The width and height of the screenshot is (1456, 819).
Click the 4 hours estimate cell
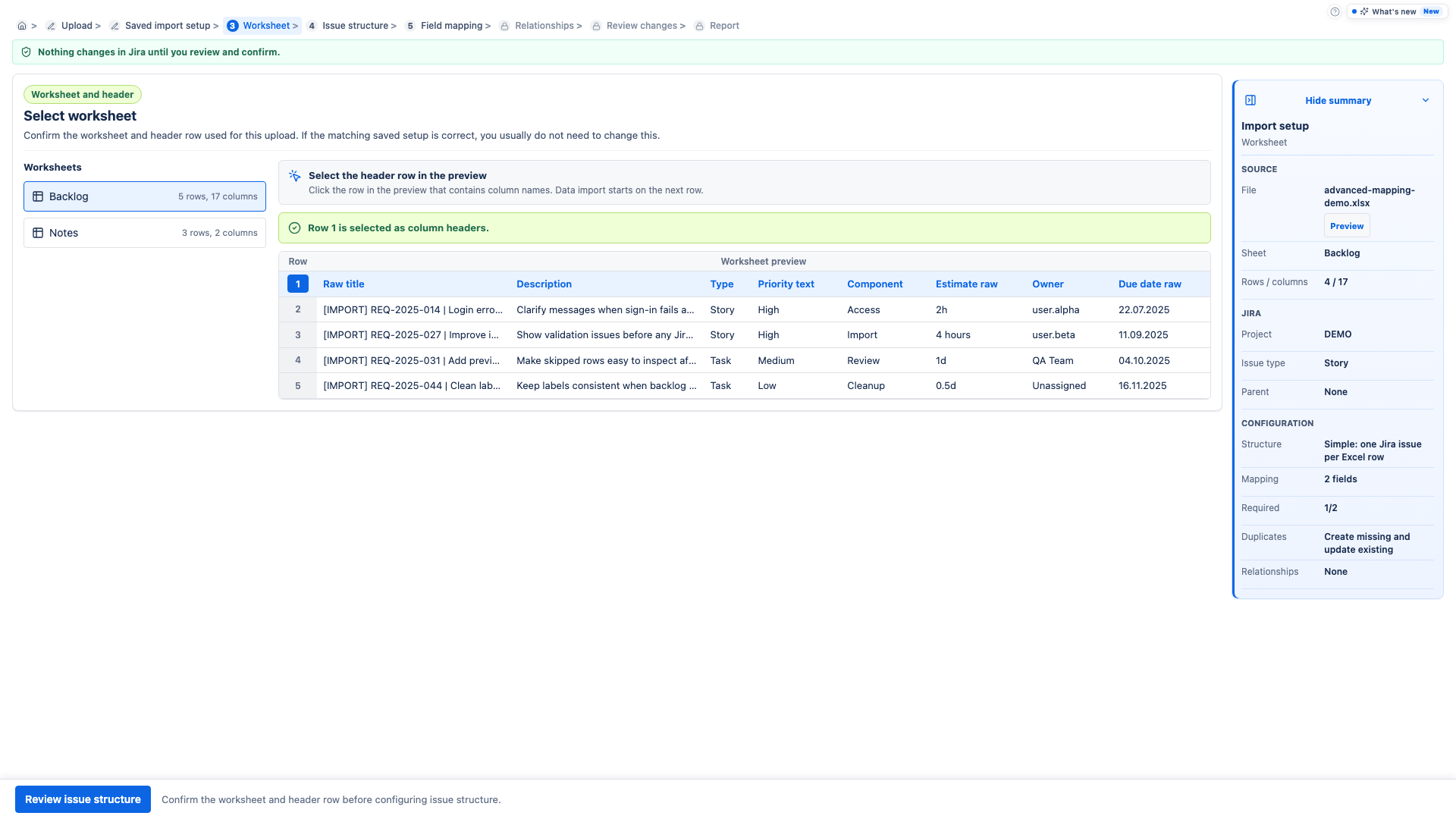953,334
